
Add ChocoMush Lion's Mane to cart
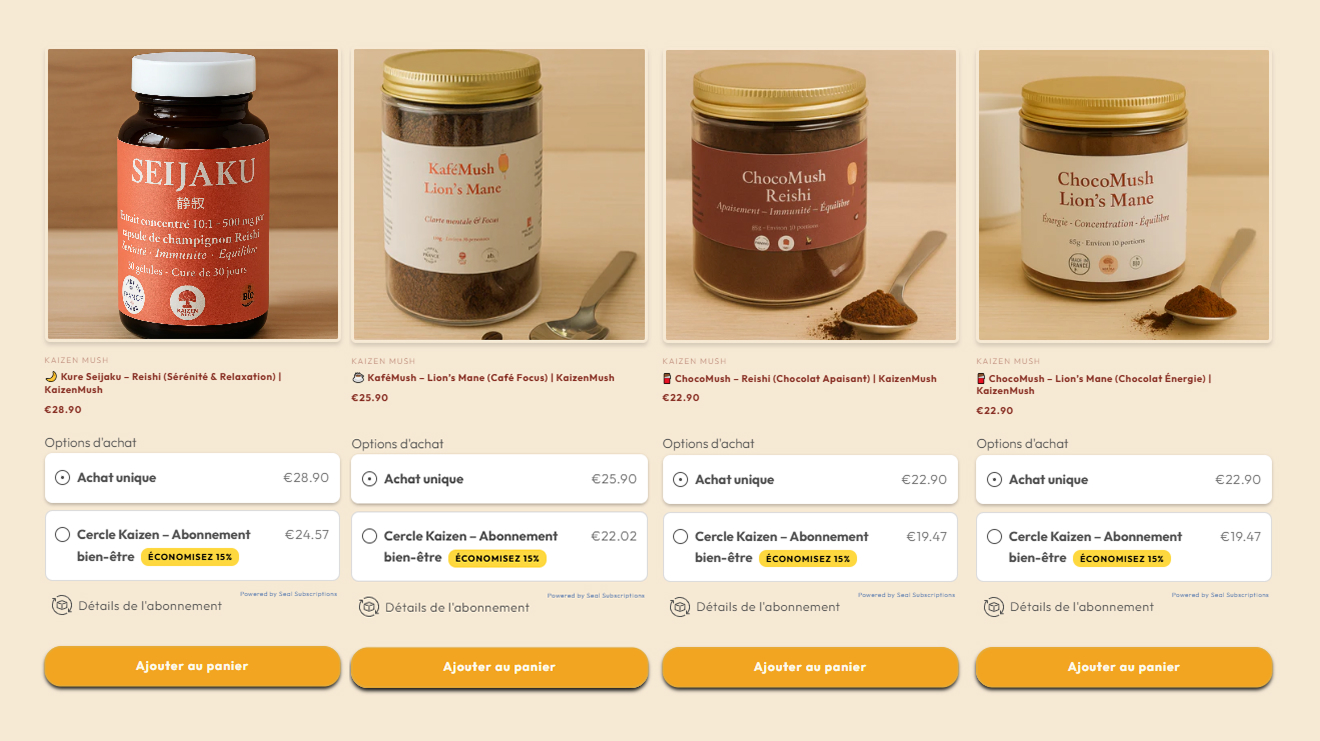pyautogui.click(x=1124, y=667)
